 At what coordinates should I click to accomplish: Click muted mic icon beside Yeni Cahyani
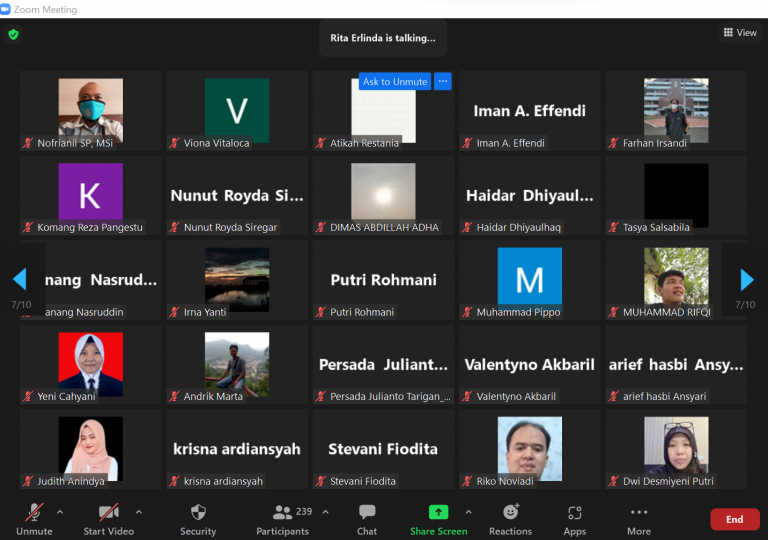28,396
